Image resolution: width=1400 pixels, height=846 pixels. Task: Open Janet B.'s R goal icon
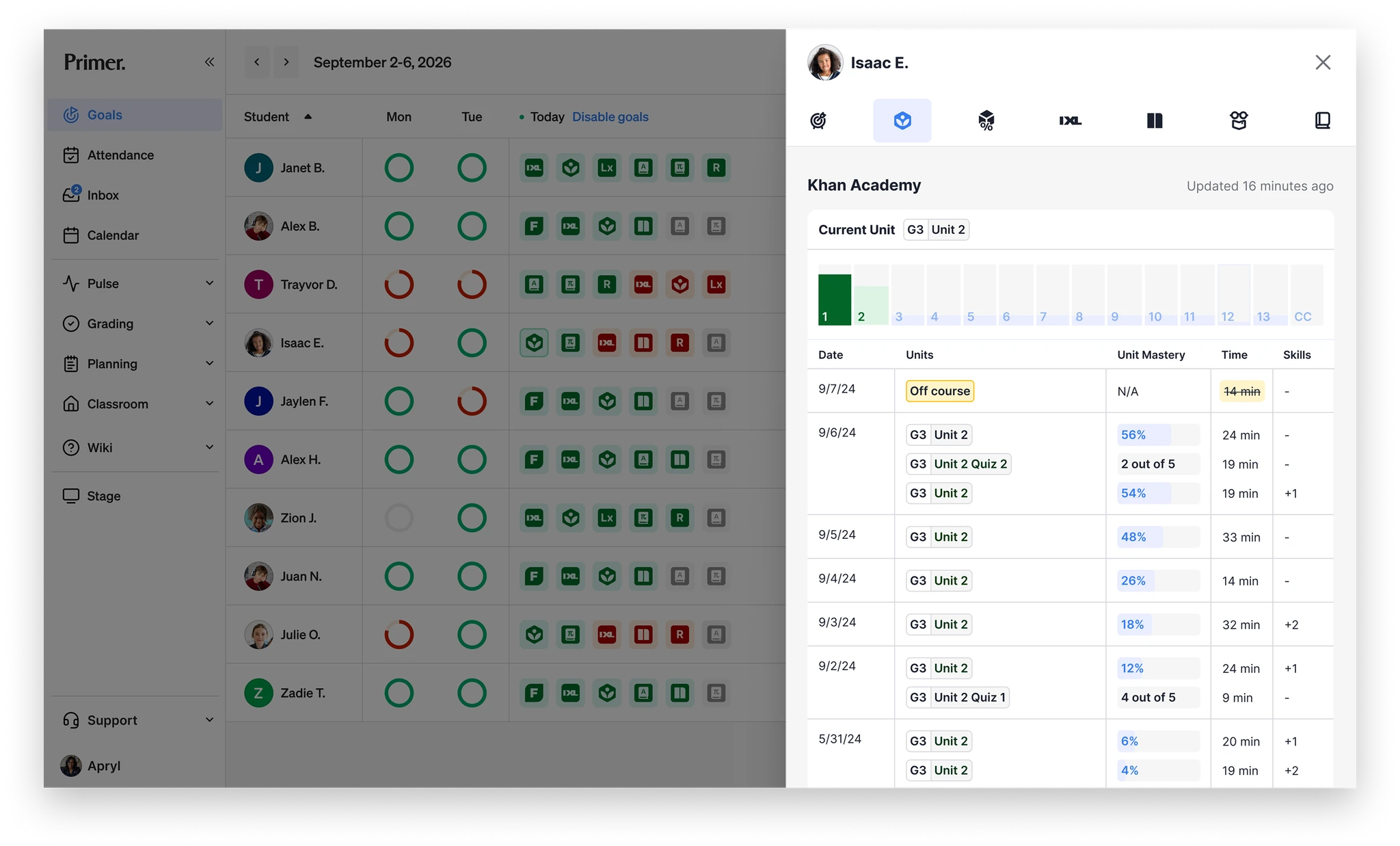coord(716,168)
